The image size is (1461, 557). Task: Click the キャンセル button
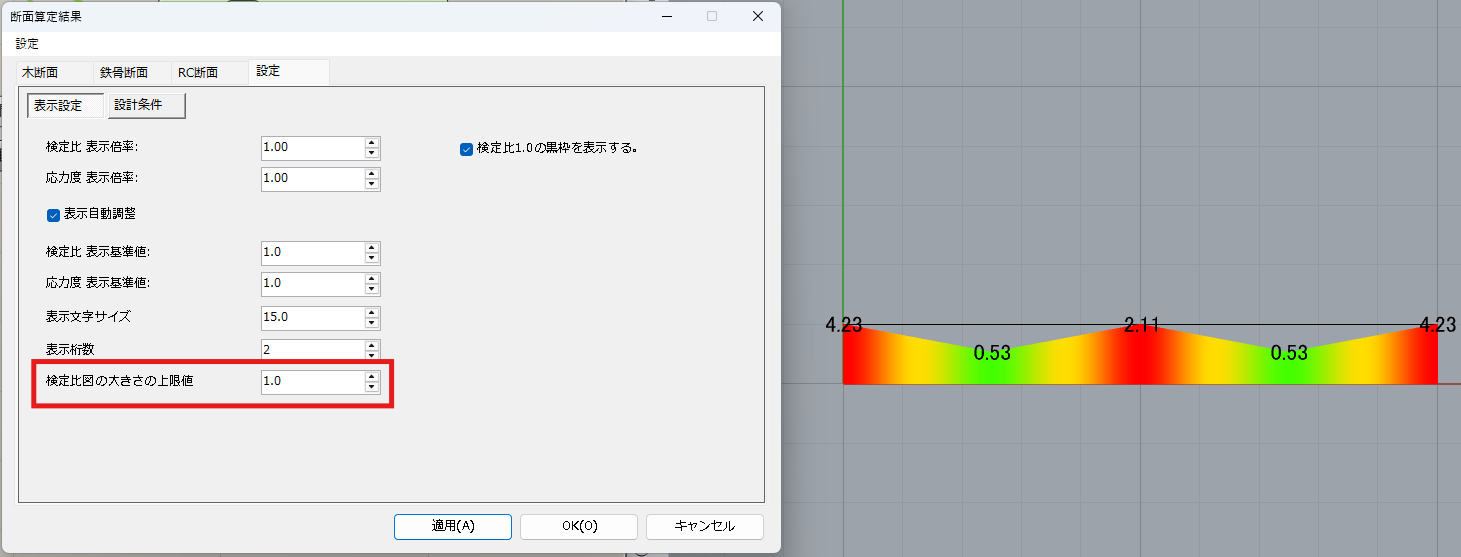click(704, 526)
